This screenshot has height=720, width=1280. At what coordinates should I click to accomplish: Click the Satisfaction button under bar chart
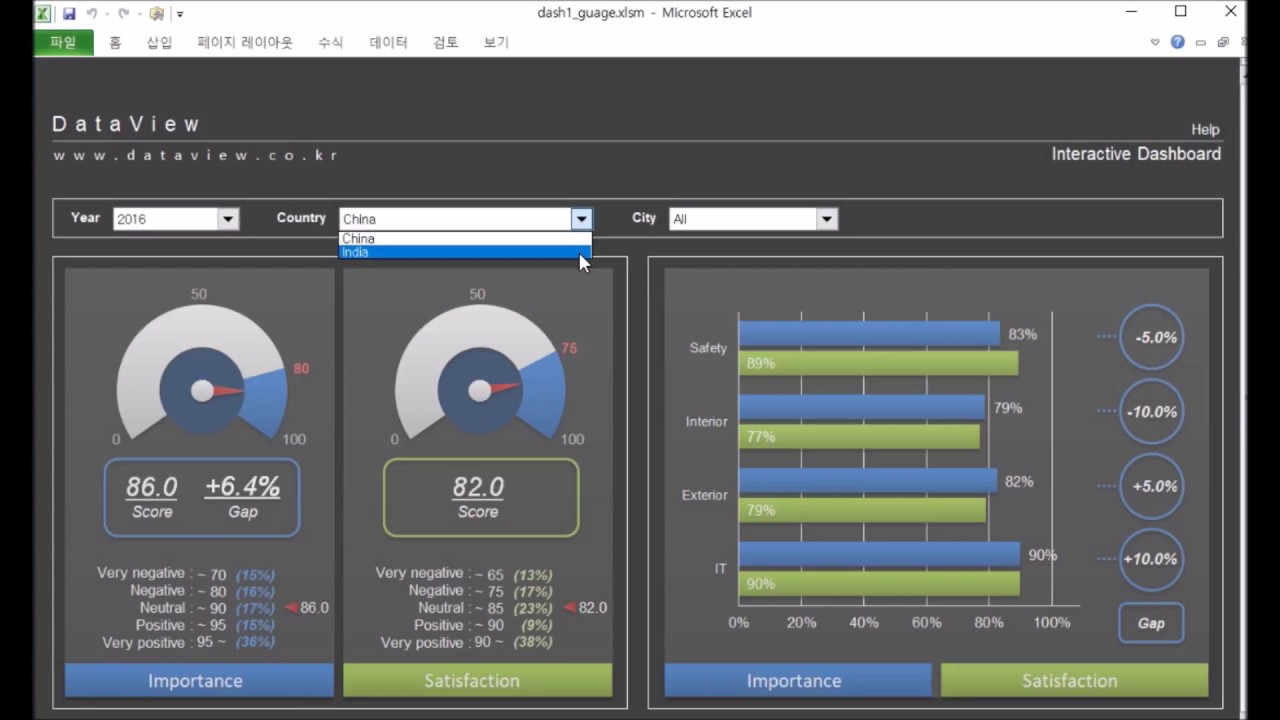pos(1074,680)
